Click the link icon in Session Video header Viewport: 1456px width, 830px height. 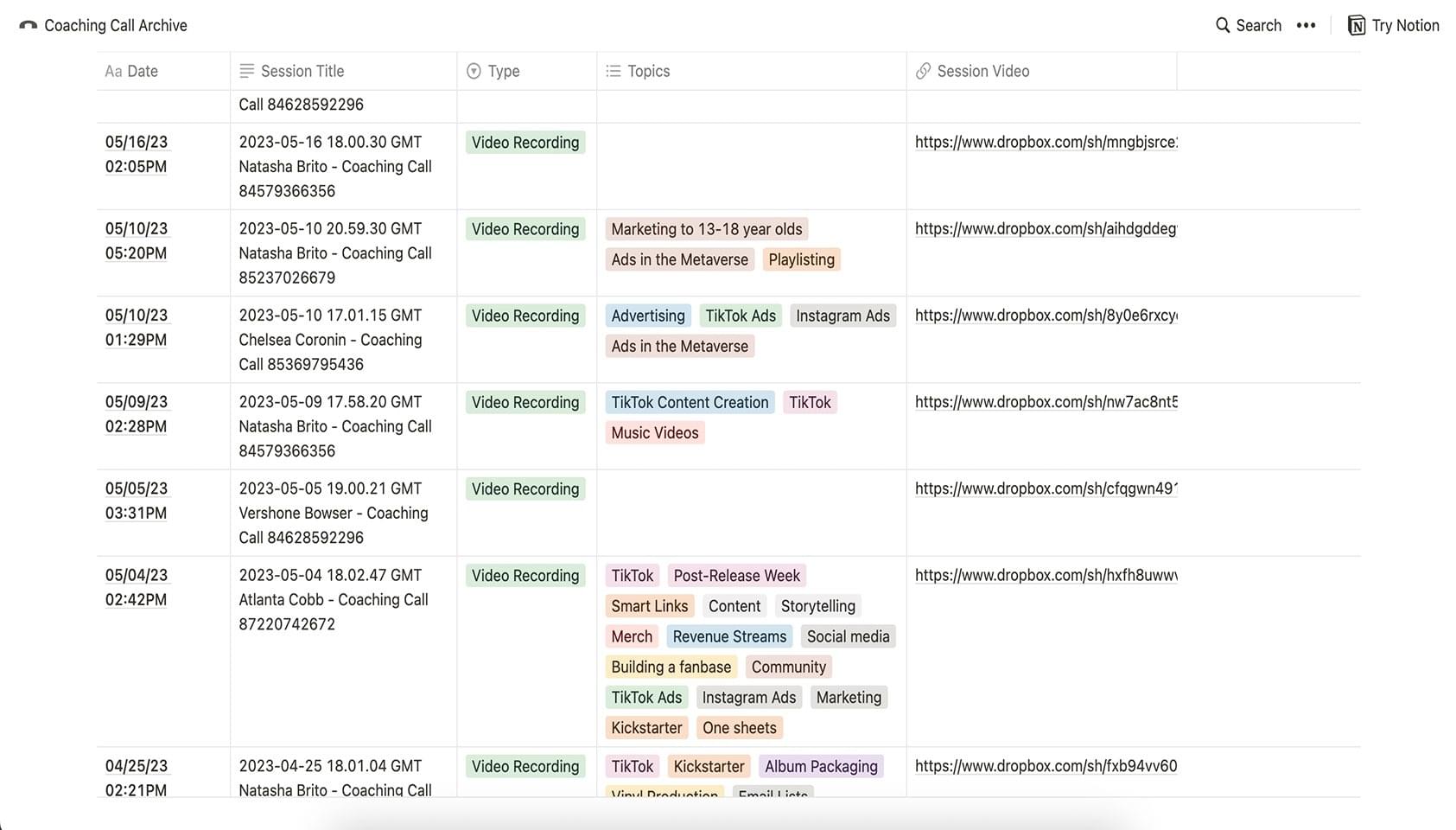923,71
